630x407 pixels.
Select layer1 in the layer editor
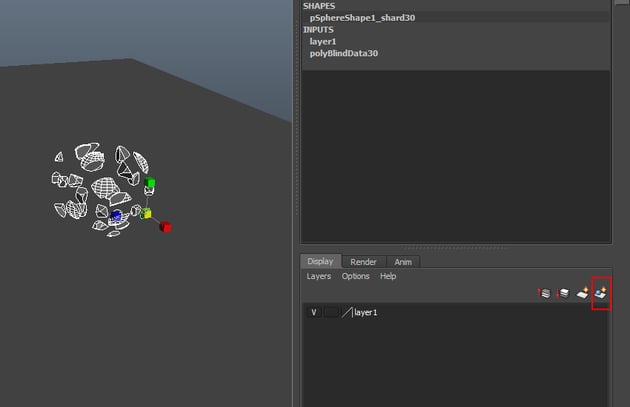pos(366,312)
